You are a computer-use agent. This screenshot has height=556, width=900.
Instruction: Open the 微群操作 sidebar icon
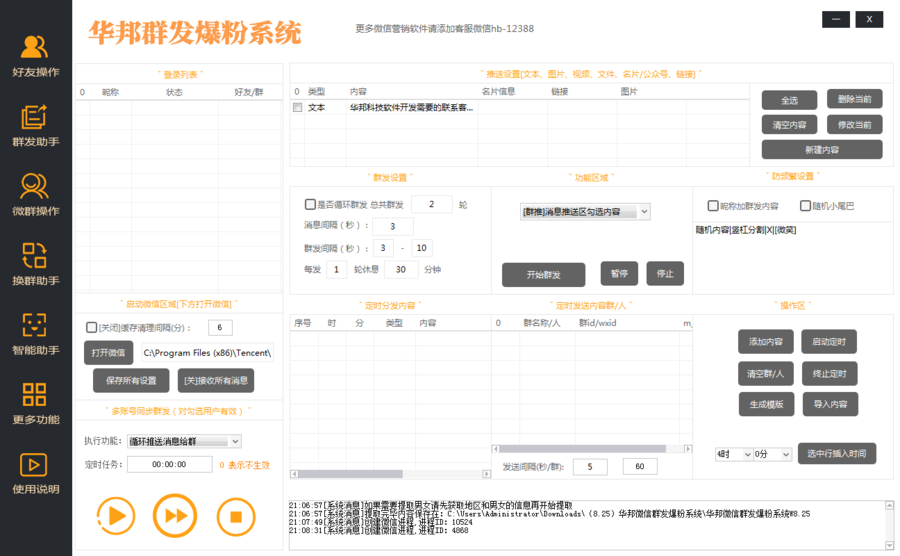(34, 186)
